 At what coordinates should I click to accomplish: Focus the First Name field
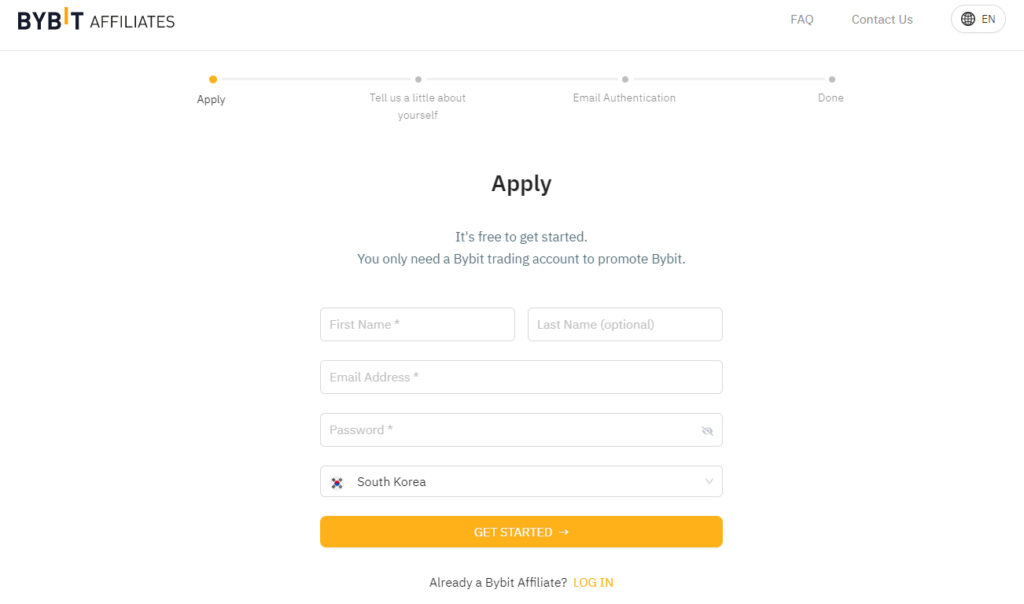[417, 325]
